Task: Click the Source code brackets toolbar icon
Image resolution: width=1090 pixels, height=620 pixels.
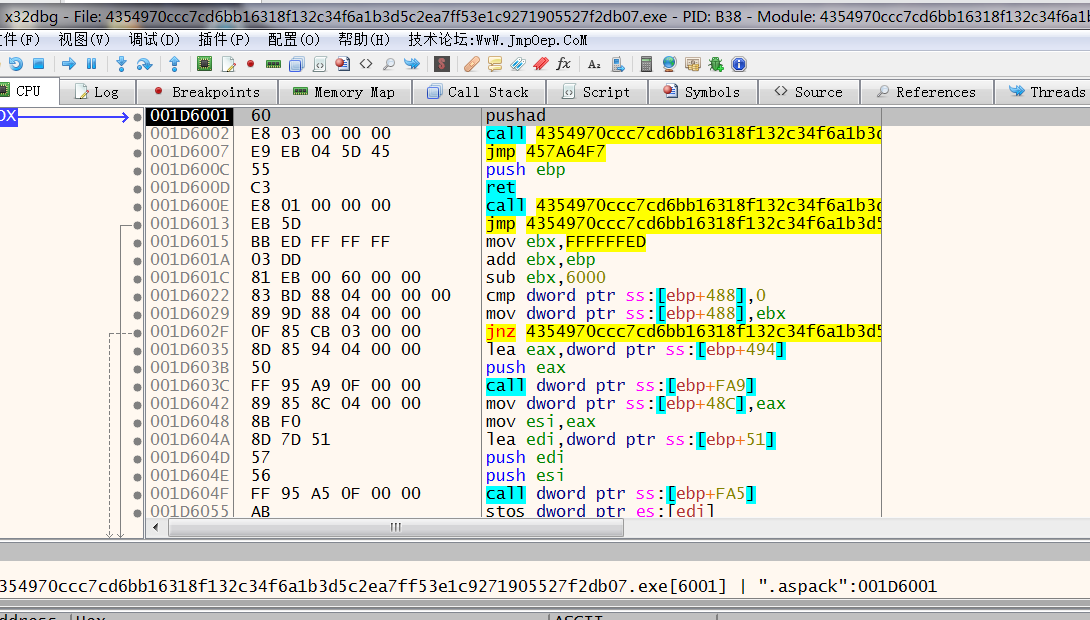Action: (366, 64)
